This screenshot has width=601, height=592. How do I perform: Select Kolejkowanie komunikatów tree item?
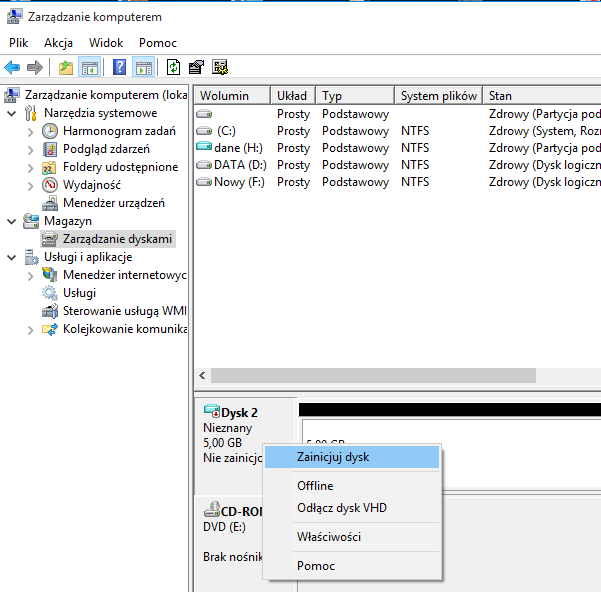click(125, 329)
